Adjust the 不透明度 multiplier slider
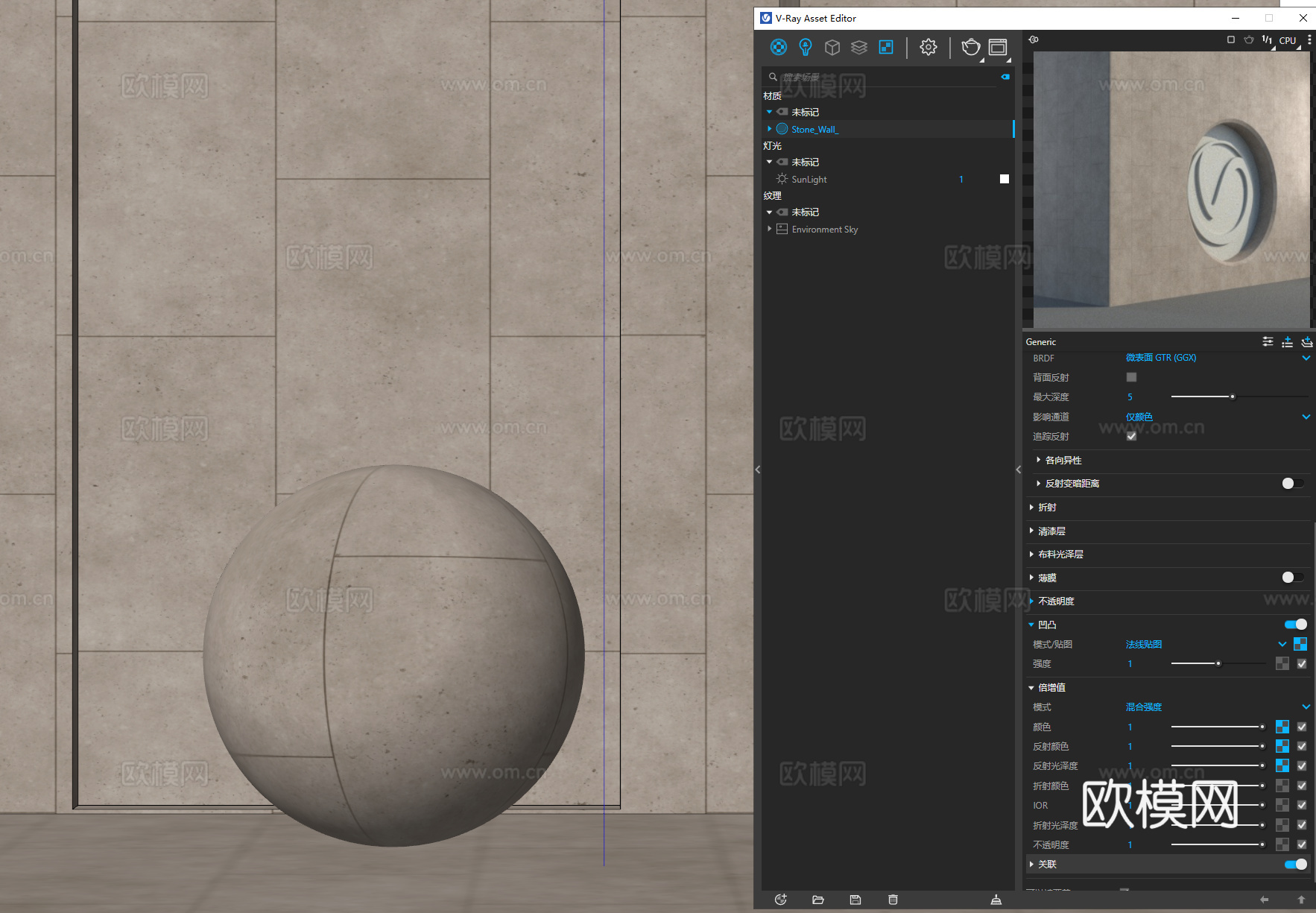This screenshot has height=913, width=1316. click(1218, 844)
